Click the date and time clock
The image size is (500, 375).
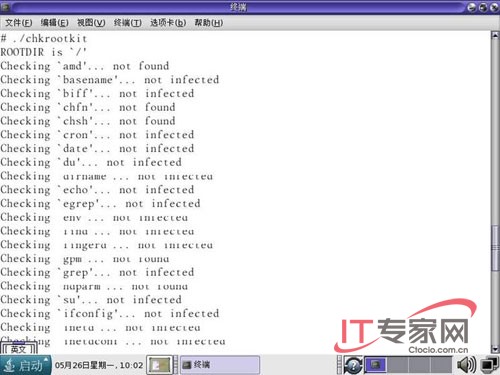pos(99,365)
